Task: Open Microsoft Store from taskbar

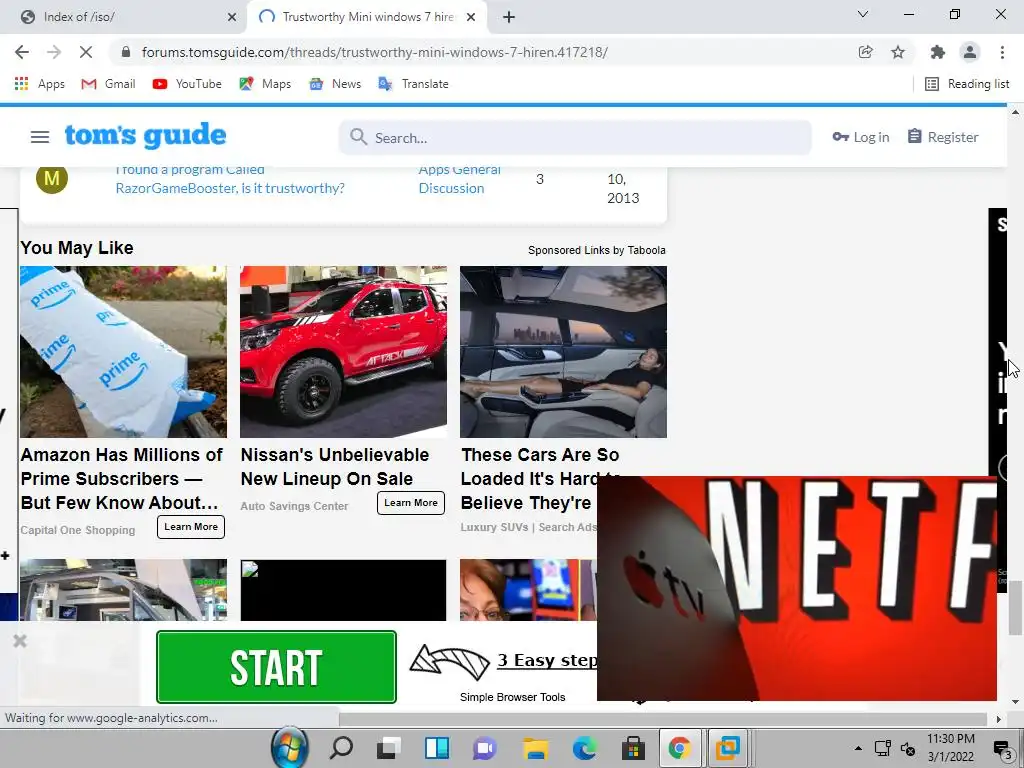Action: click(632, 748)
